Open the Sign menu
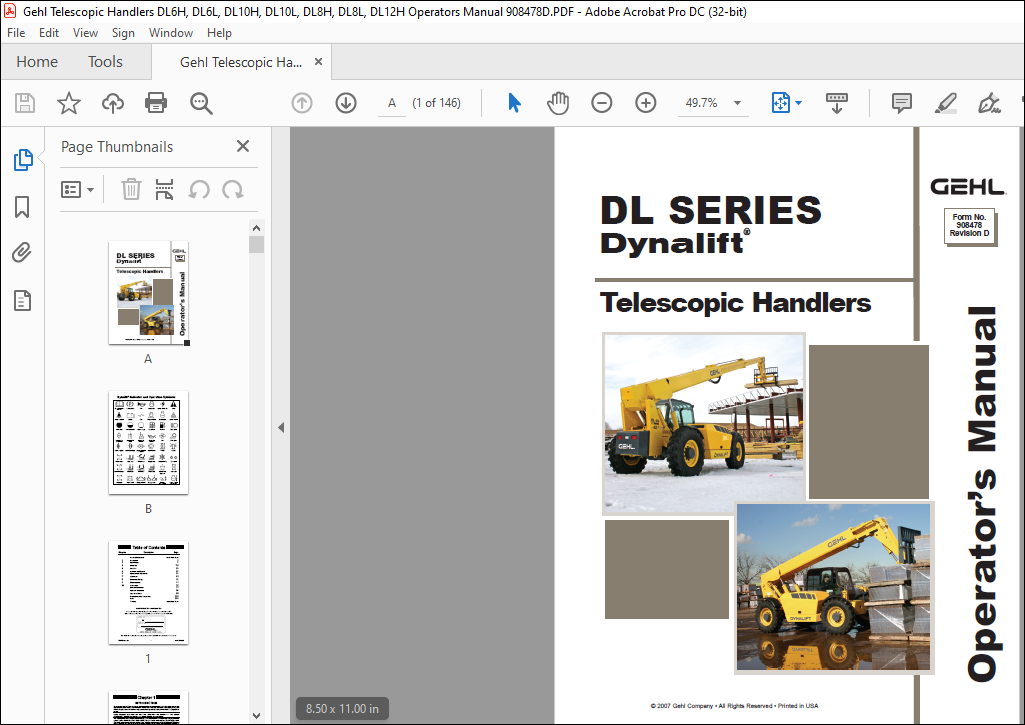The height and width of the screenshot is (725, 1025). (123, 33)
